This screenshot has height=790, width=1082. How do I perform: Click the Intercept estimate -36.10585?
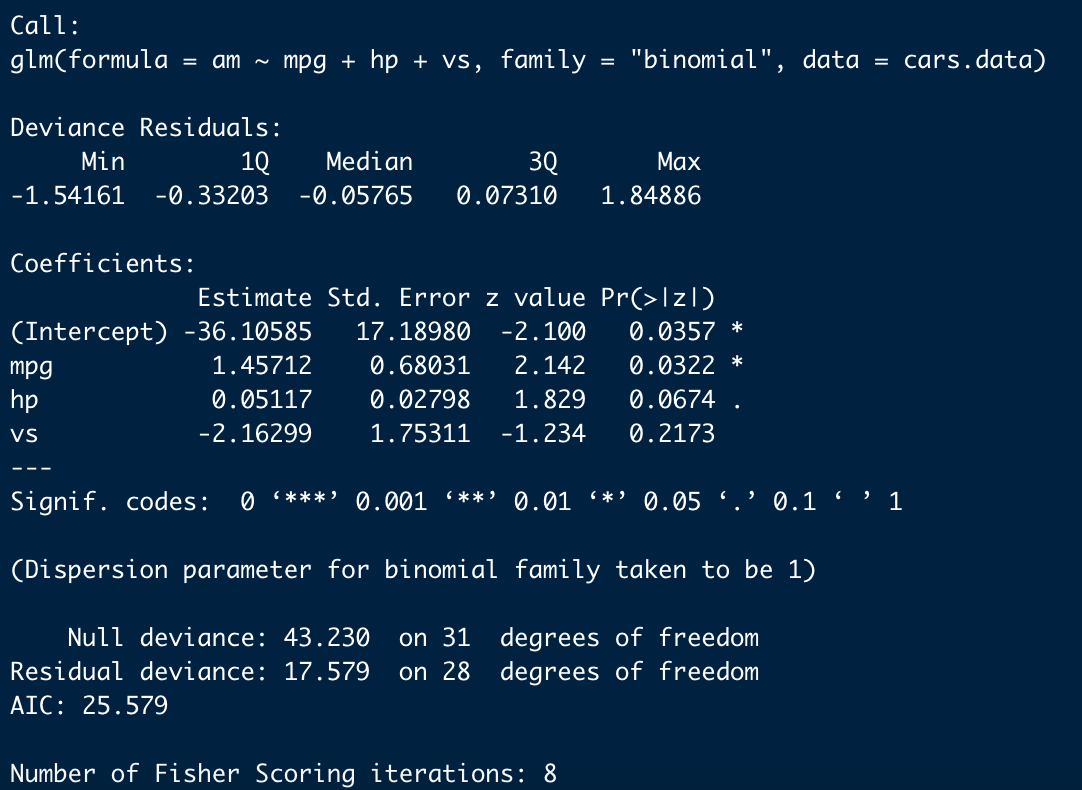[x=248, y=332]
